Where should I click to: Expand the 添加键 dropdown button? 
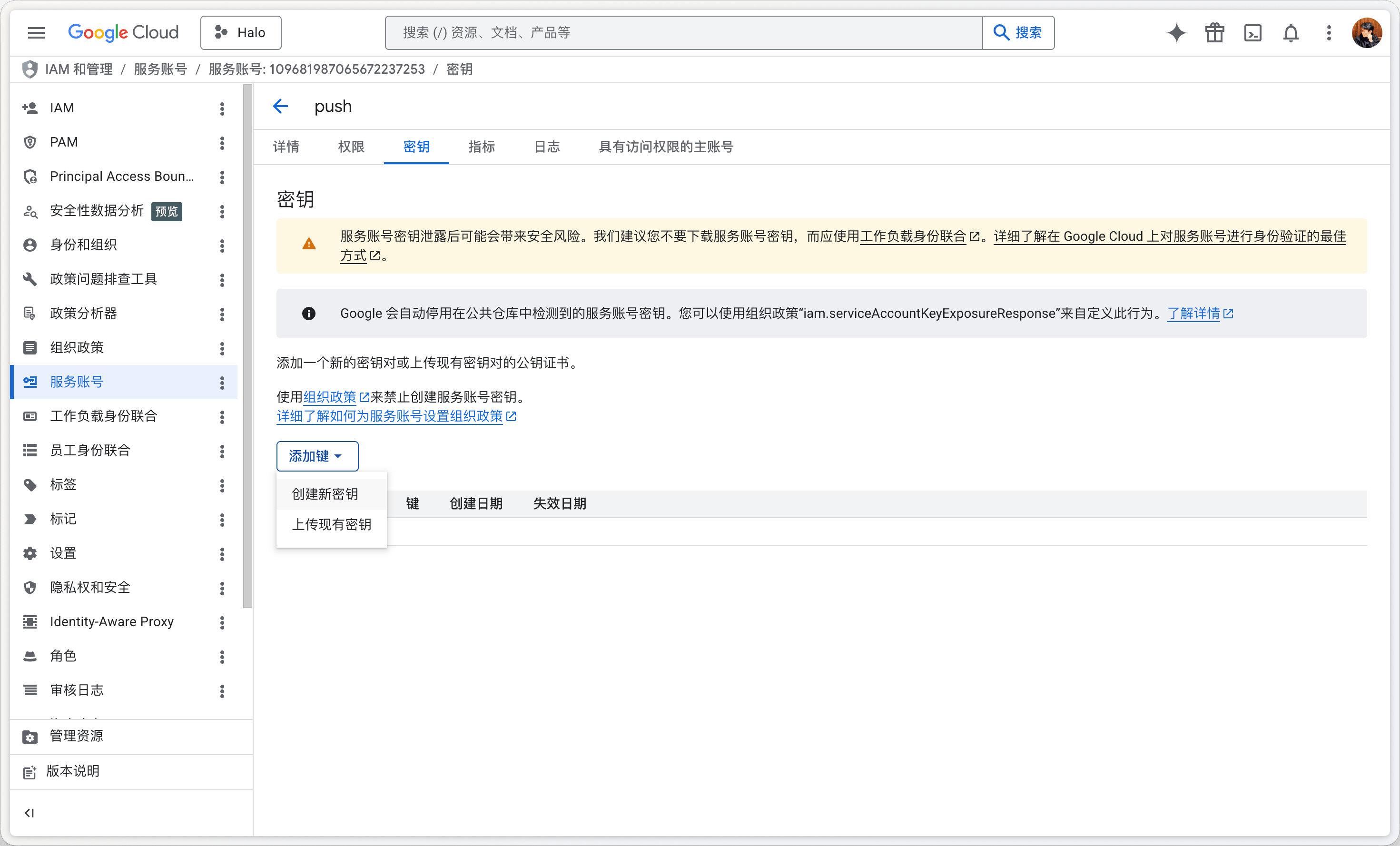coord(317,456)
